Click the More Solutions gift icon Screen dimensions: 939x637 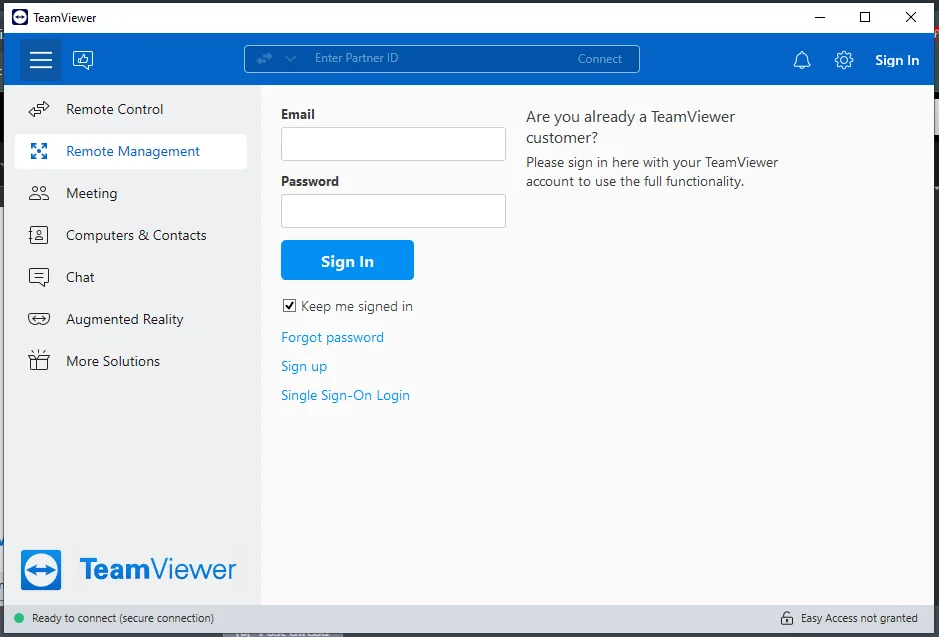tap(39, 360)
